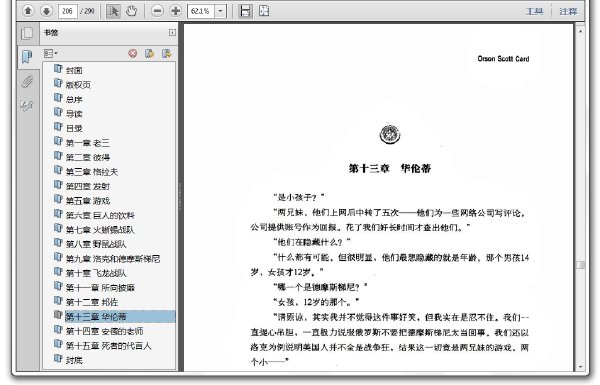Open the 注释 comments pane

click(568, 11)
